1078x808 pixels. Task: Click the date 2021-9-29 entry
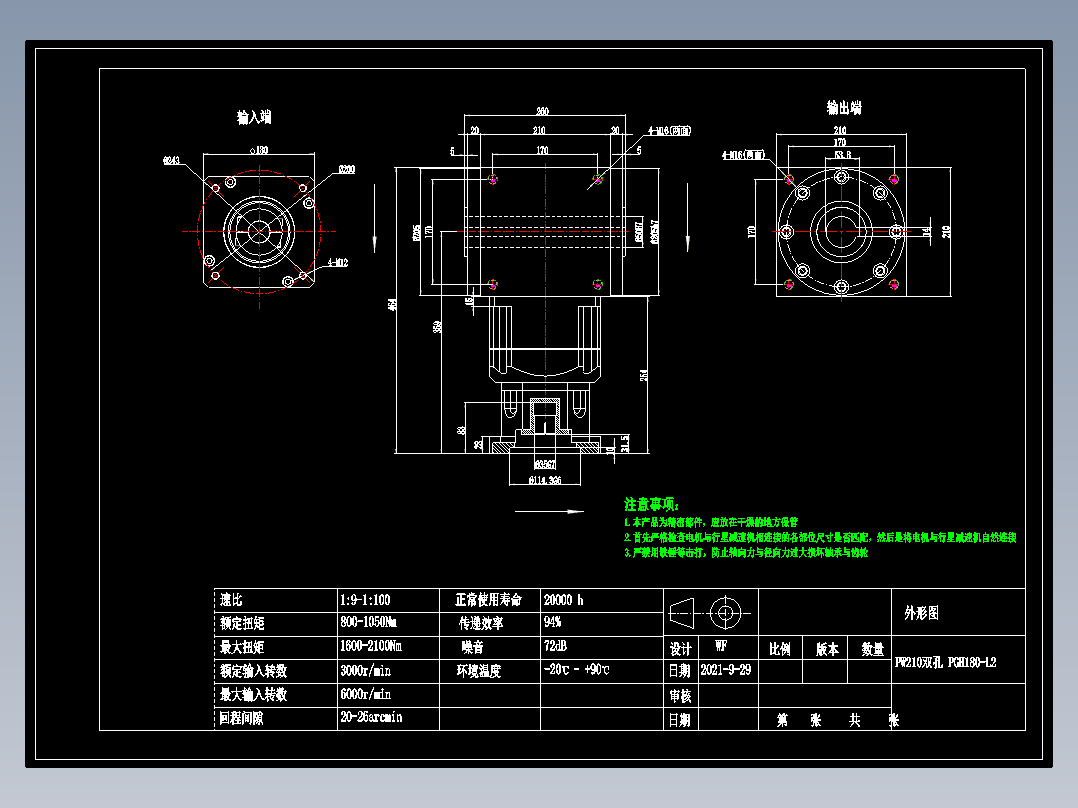point(727,668)
